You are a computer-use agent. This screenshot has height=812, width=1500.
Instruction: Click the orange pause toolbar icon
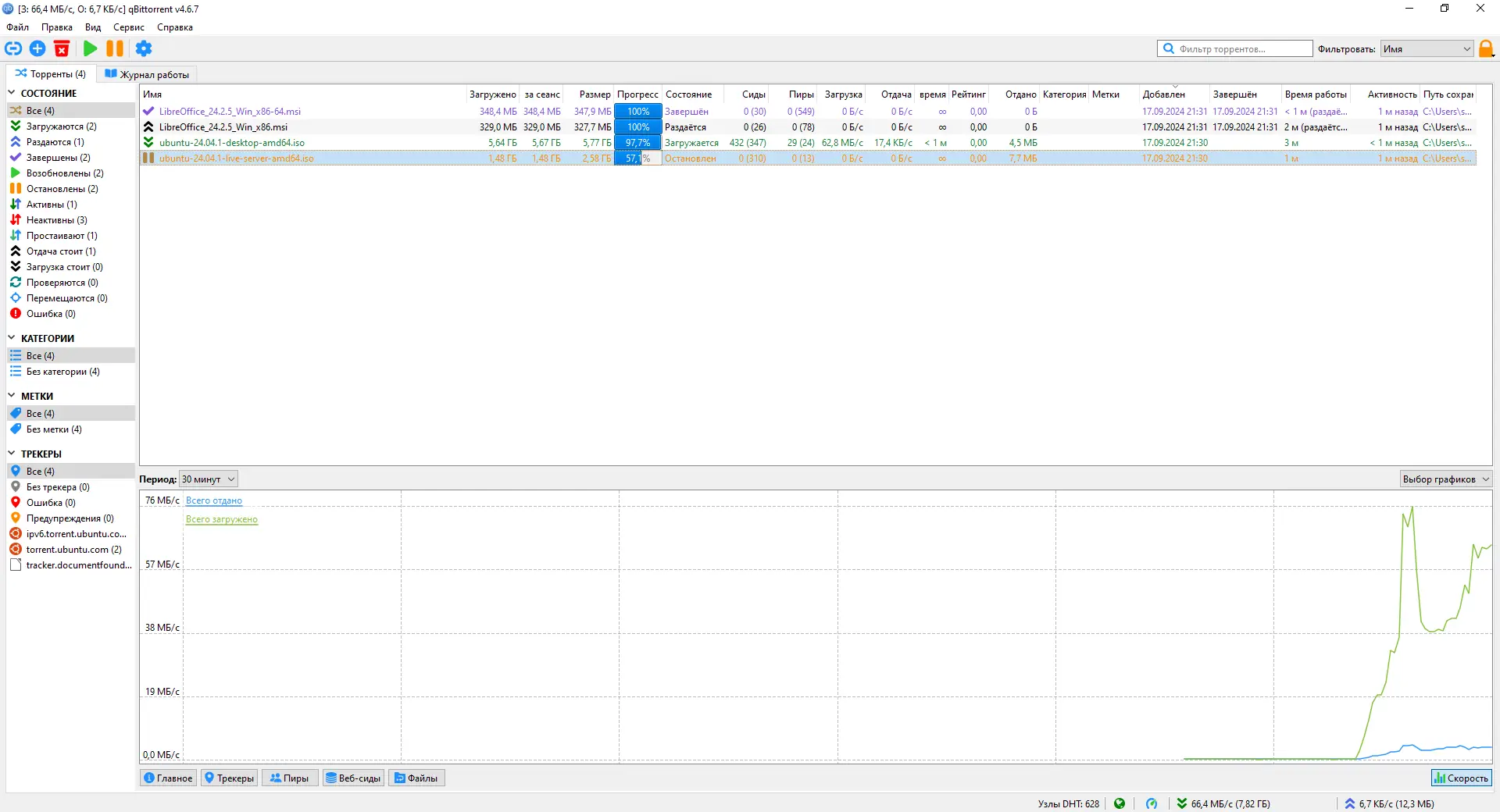(115, 48)
